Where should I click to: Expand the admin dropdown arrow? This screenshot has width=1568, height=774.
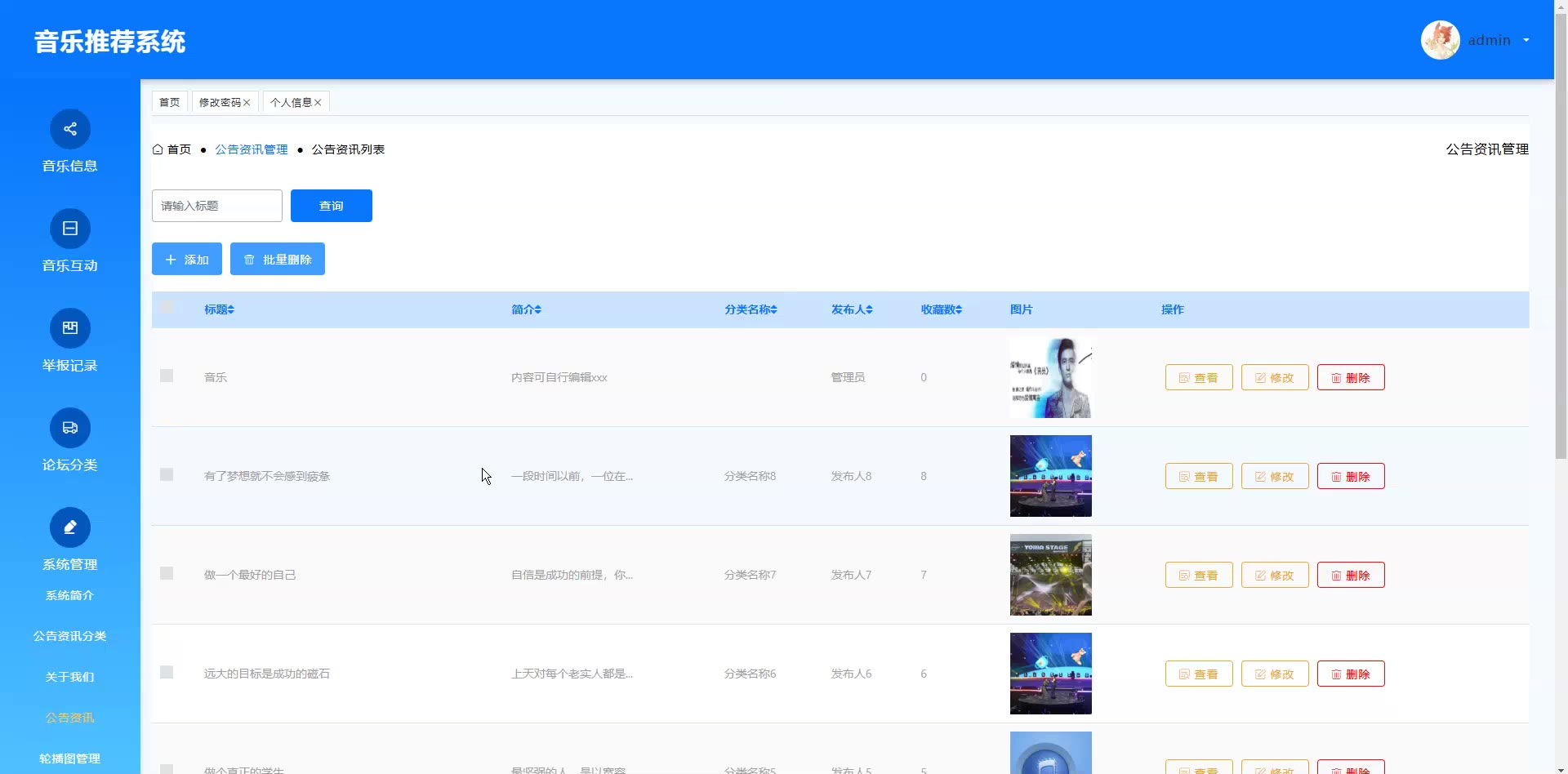1526,40
